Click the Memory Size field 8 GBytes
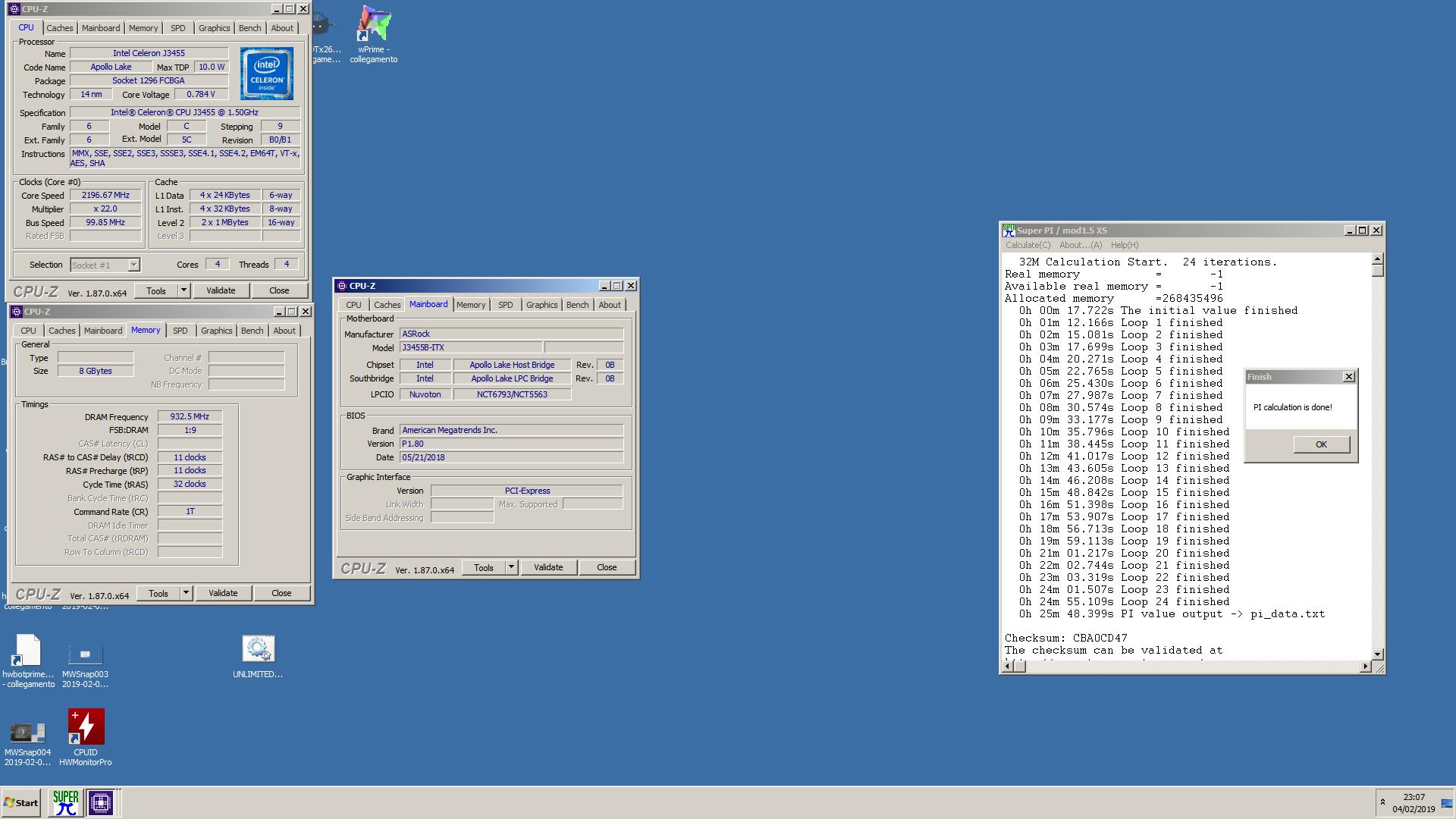Viewport: 1456px width, 819px height. [96, 371]
